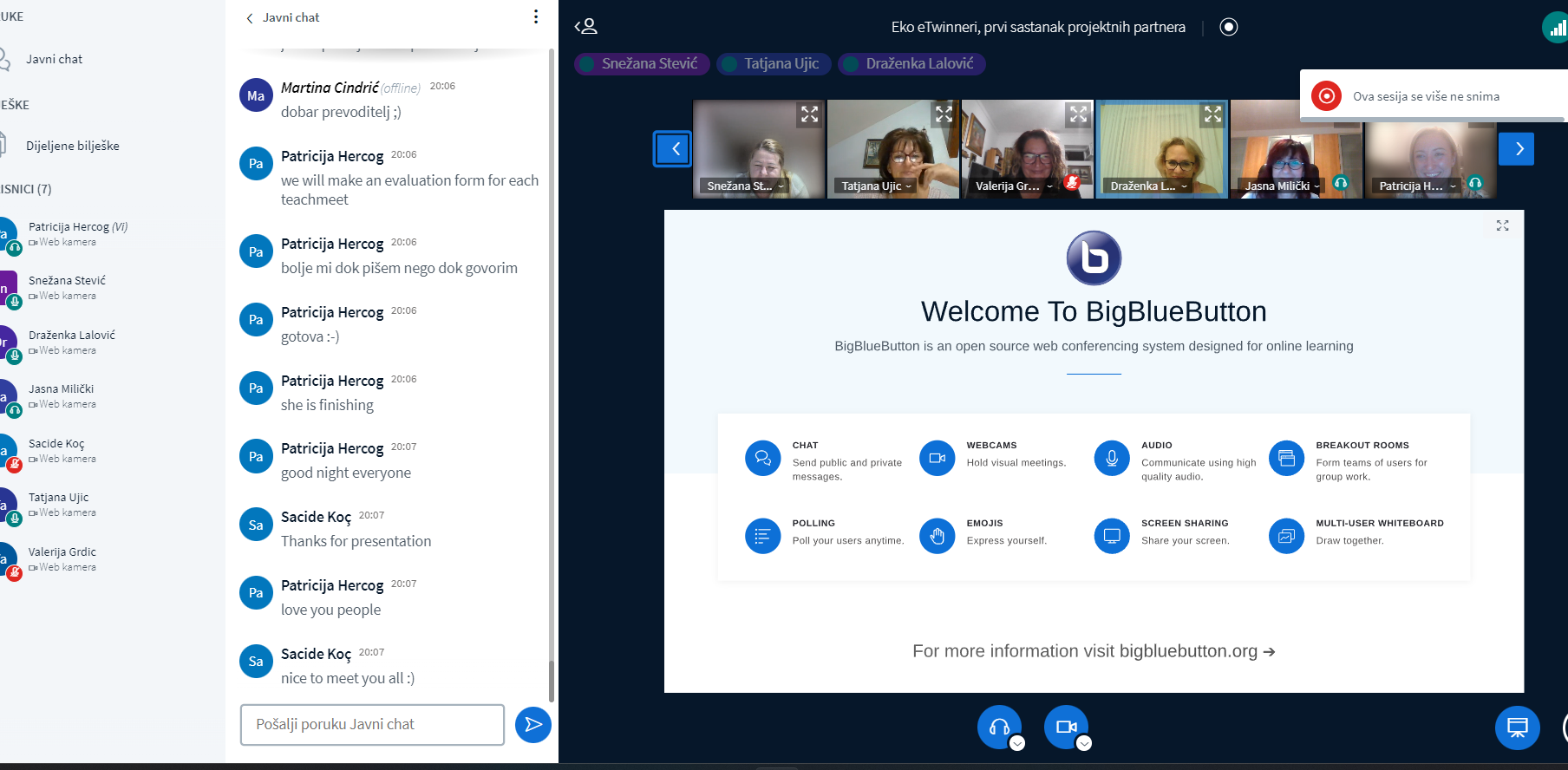This screenshot has height=770, width=1568.
Task: Make the presentation fullscreen
Action: (1503, 225)
